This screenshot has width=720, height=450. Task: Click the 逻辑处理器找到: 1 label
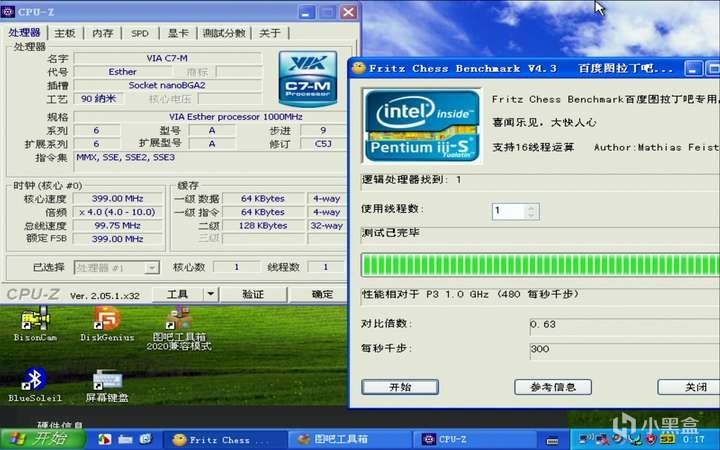tap(411, 180)
